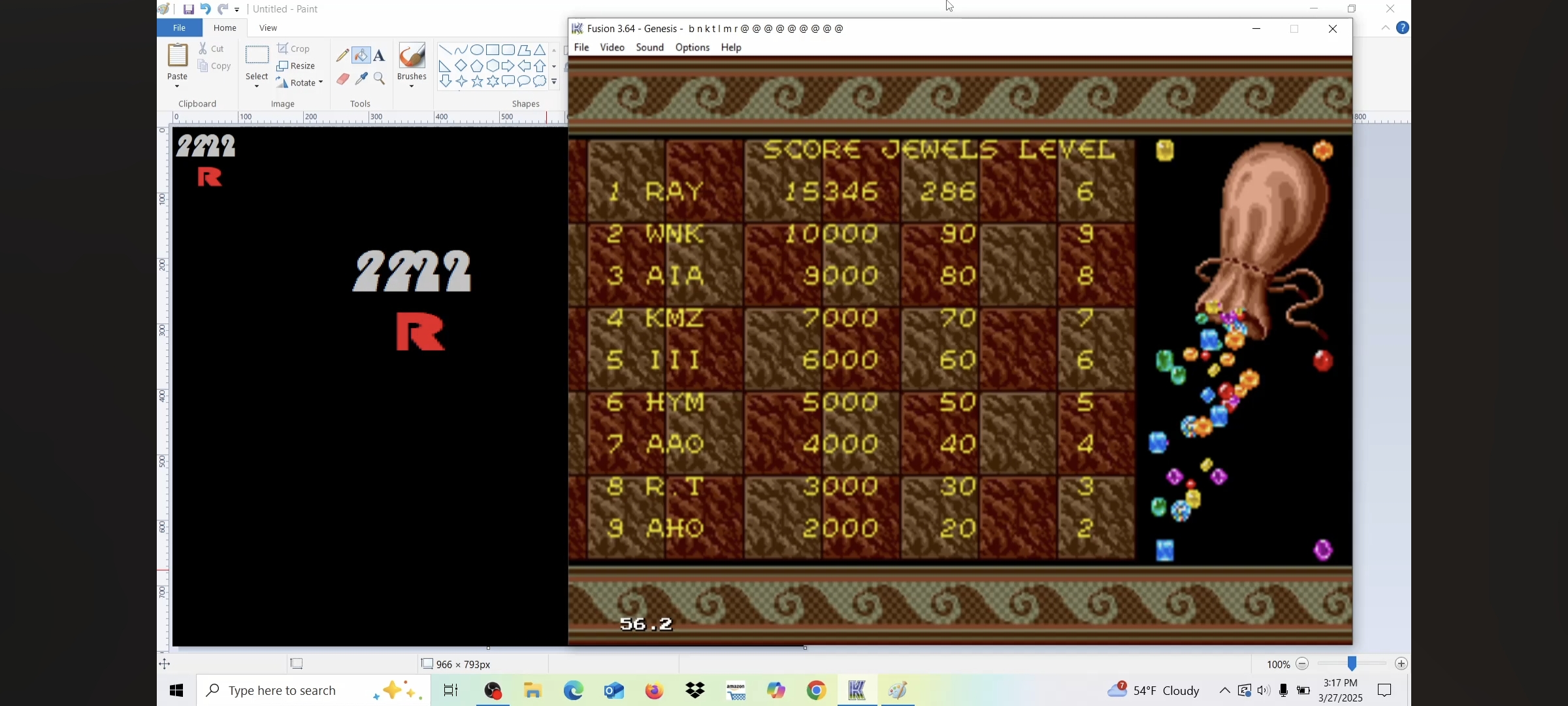This screenshot has height=706, width=1568.
Task: Pick the five-point star shape
Action: click(x=478, y=82)
